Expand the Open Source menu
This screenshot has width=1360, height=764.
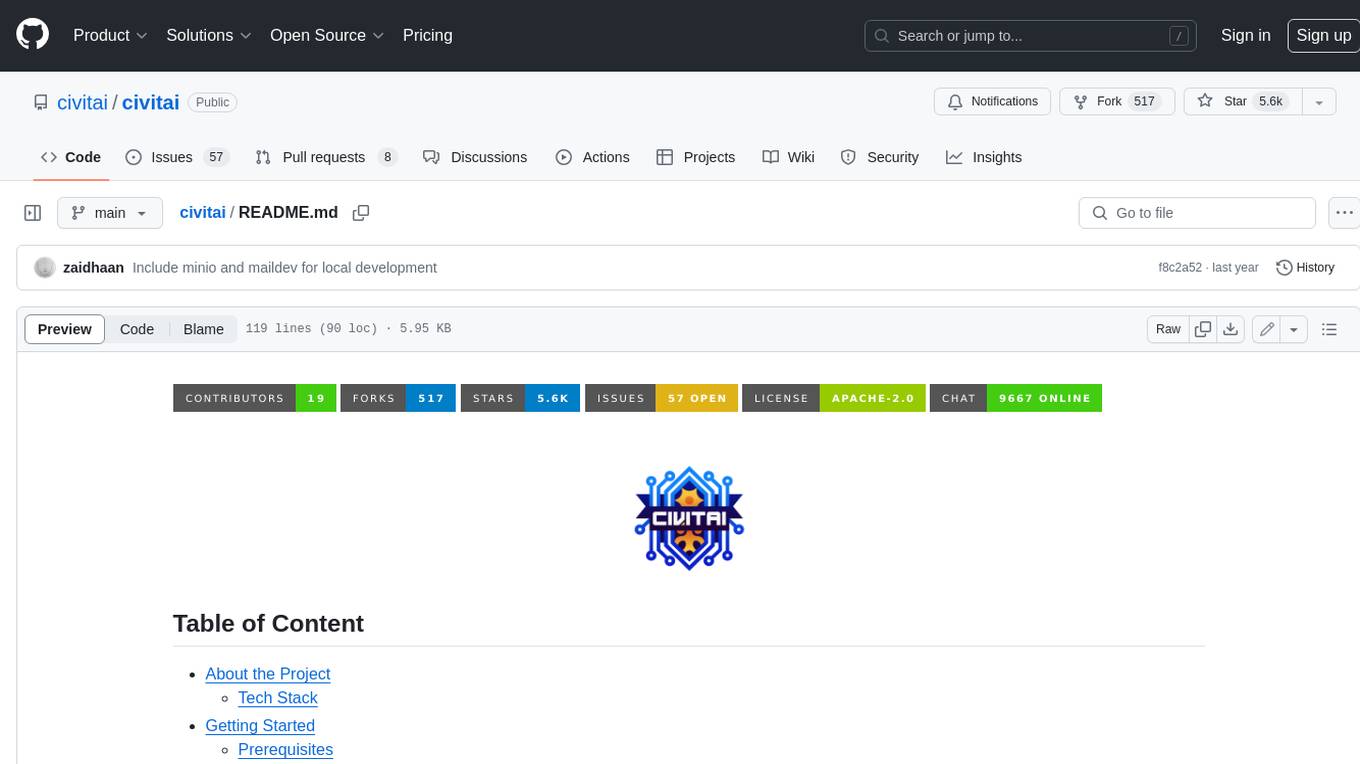click(x=327, y=35)
